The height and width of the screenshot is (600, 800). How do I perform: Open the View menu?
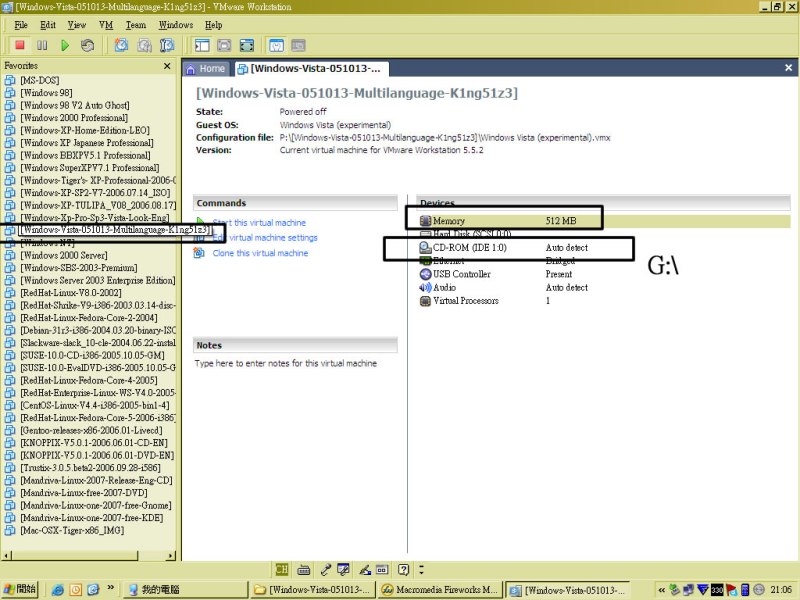[x=77, y=25]
